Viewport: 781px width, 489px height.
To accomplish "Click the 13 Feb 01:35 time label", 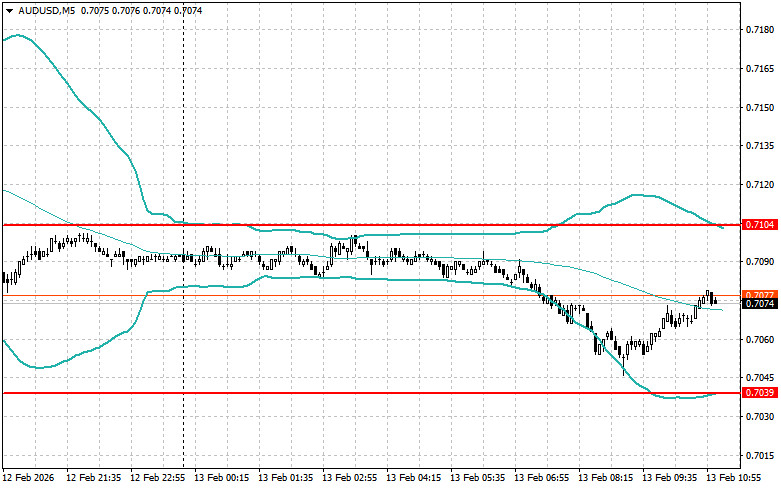I will click(x=285, y=478).
